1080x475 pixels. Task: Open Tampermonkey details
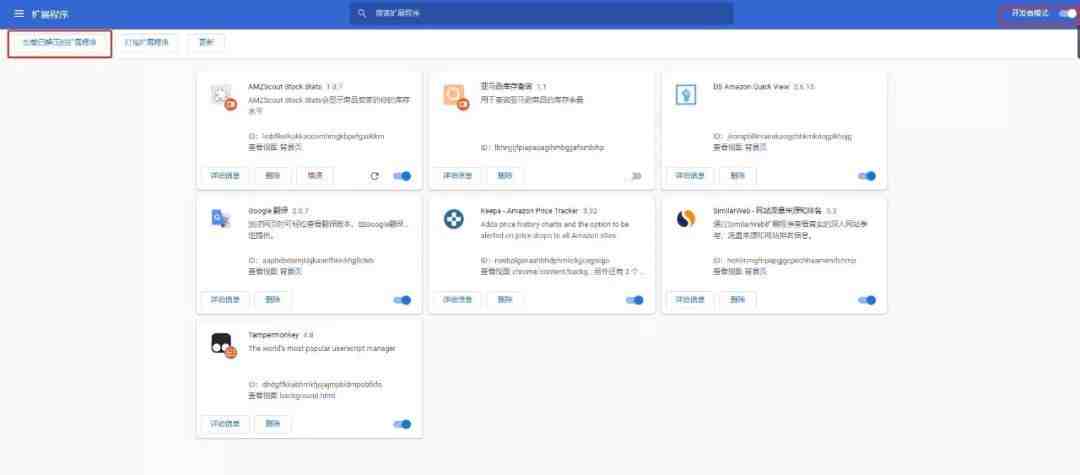pos(225,423)
